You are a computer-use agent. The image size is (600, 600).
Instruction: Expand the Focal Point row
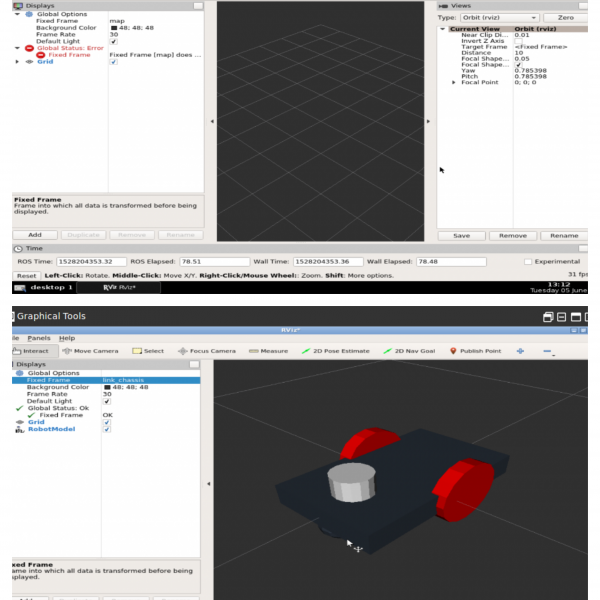[454, 83]
